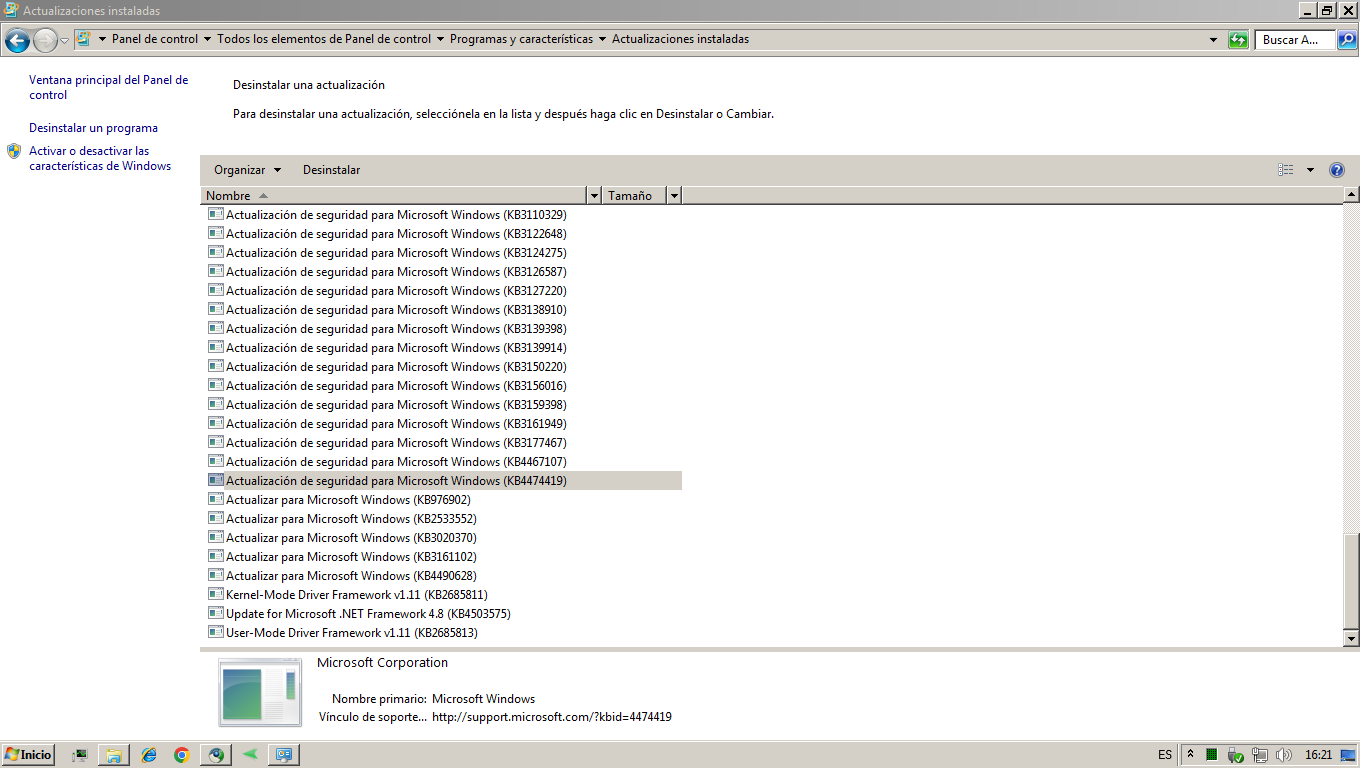Expand the Panel de control breadcrumb arrow
This screenshot has width=1360, height=768.
207,40
